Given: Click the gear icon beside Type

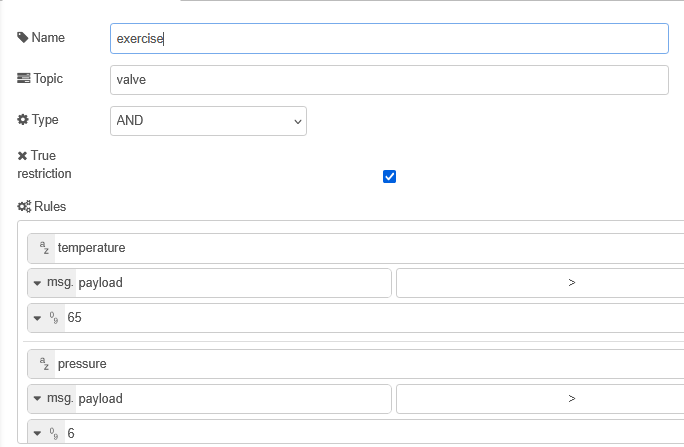Looking at the screenshot, I should (x=23, y=120).
